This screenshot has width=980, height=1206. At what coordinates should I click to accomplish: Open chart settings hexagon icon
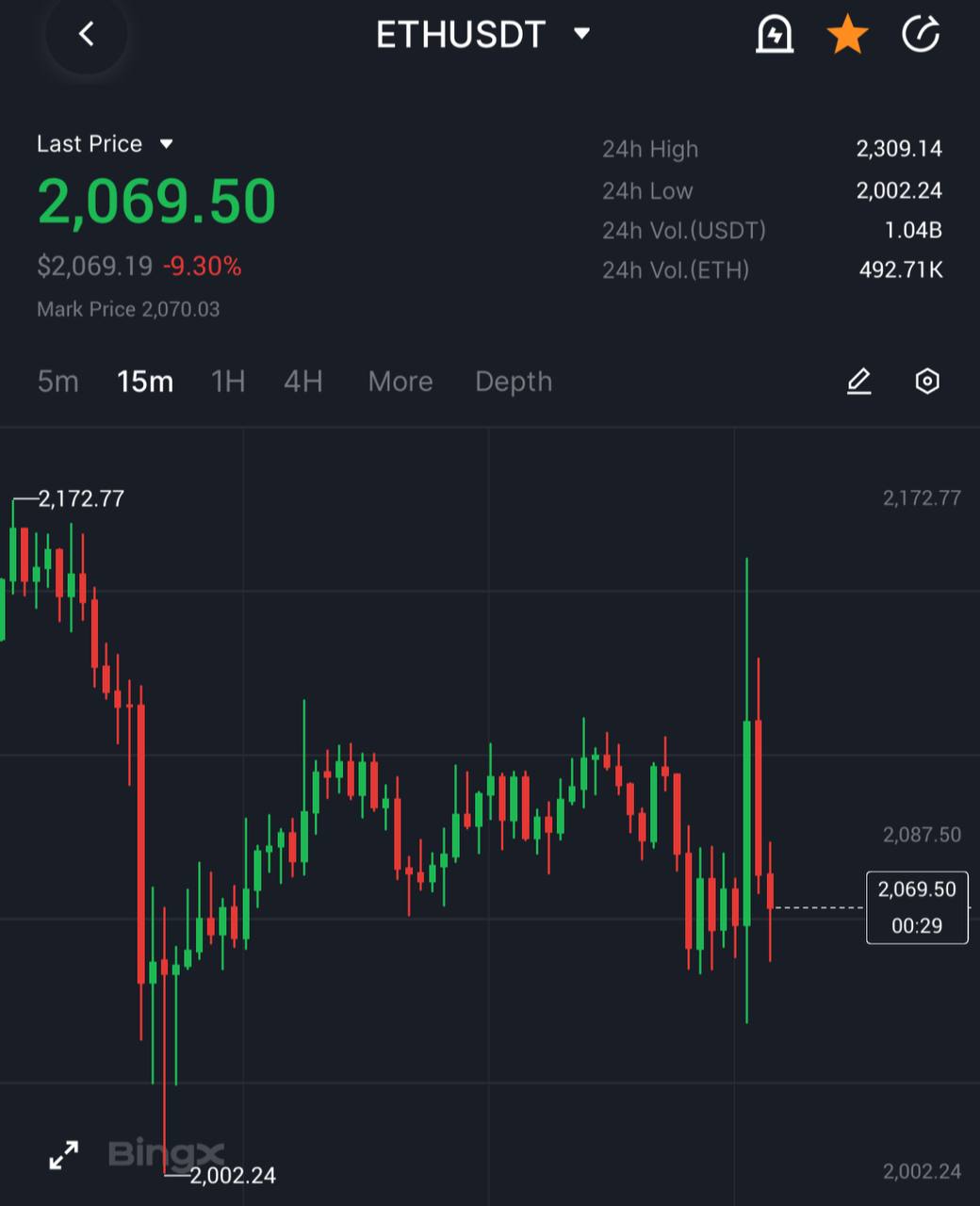927,382
